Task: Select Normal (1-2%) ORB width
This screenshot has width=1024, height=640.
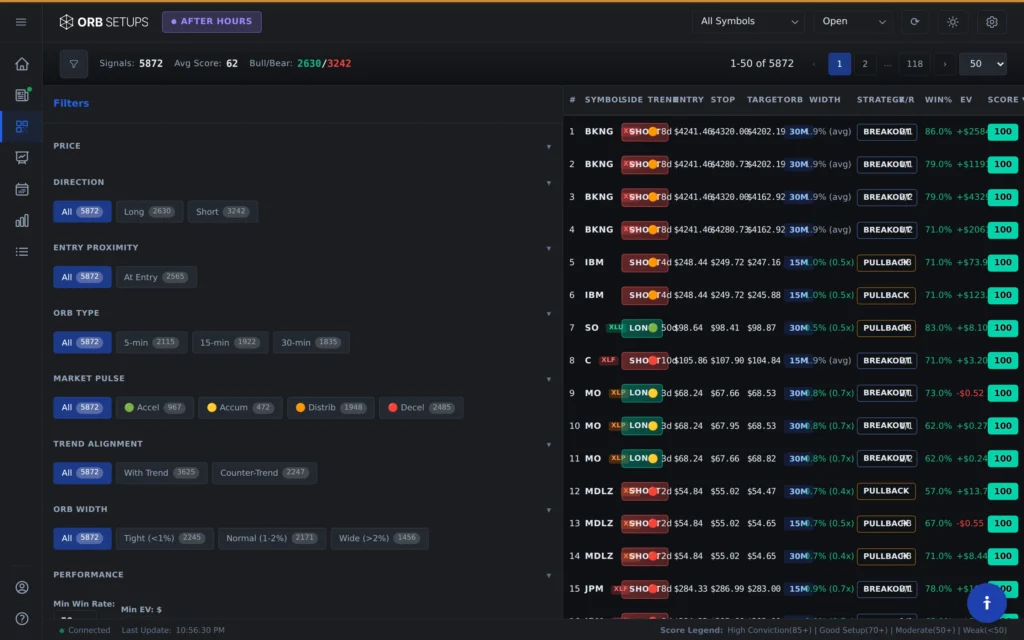Action: click(272, 538)
